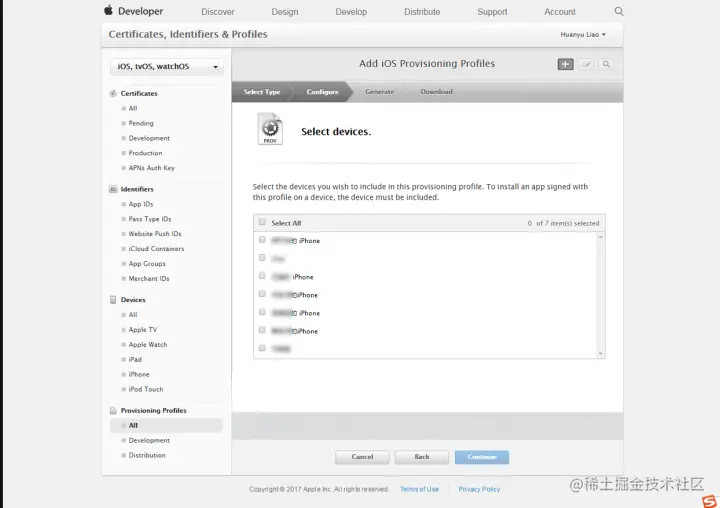Click scroll up arrow of device list
720x508 pixels.
click(x=600, y=237)
